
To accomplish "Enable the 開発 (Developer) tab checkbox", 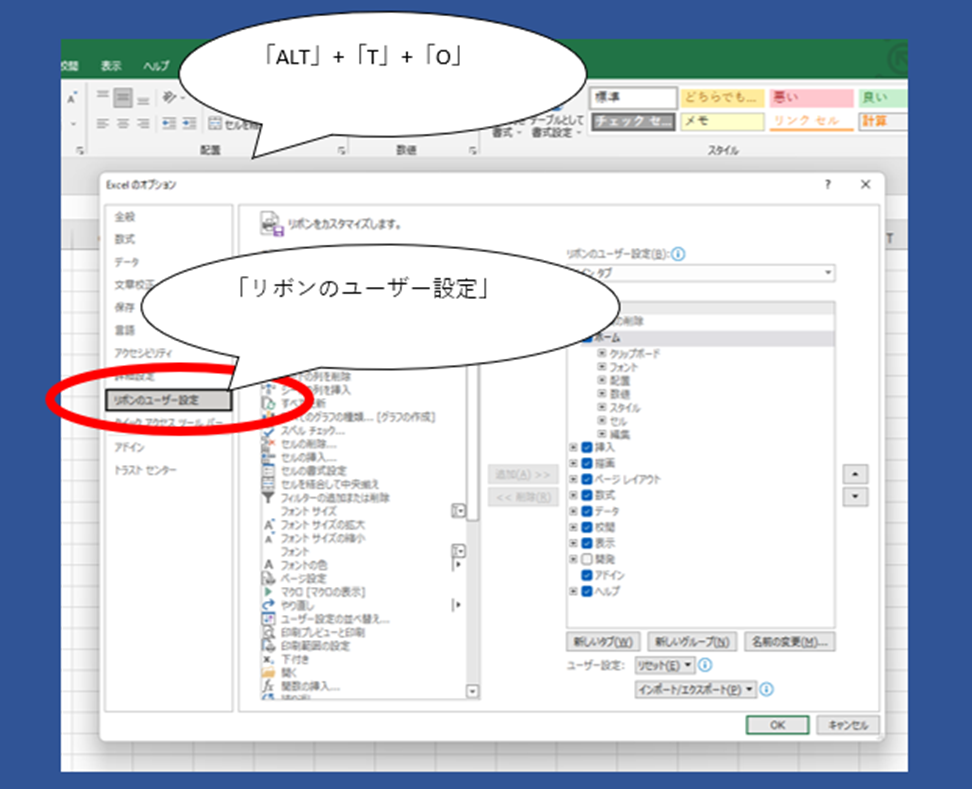I will (586, 559).
